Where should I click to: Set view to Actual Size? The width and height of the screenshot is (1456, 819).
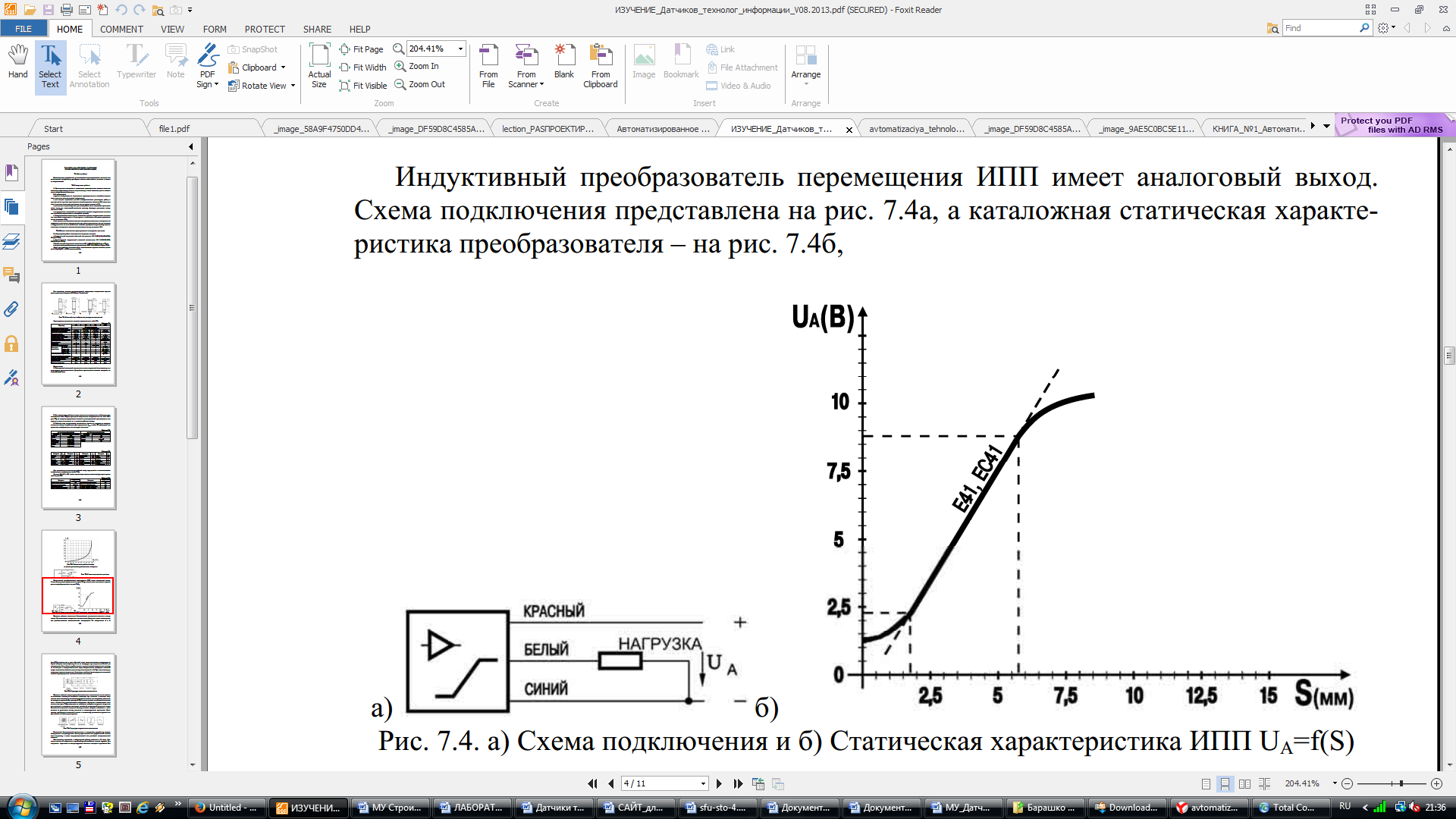tap(319, 67)
